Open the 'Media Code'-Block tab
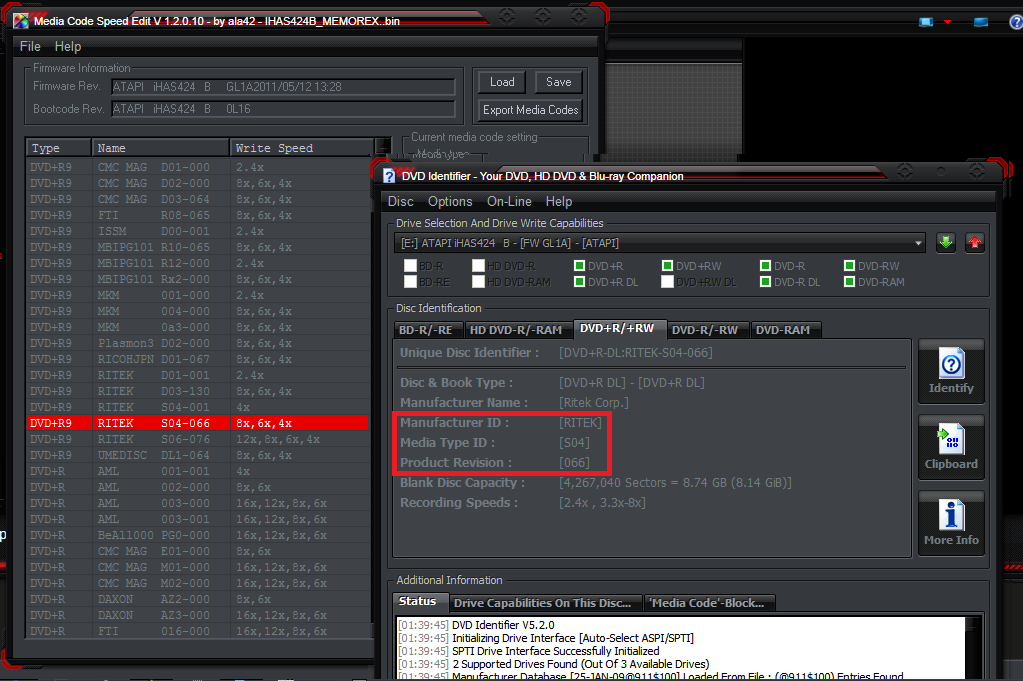The height and width of the screenshot is (681, 1023). click(x=709, y=603)
